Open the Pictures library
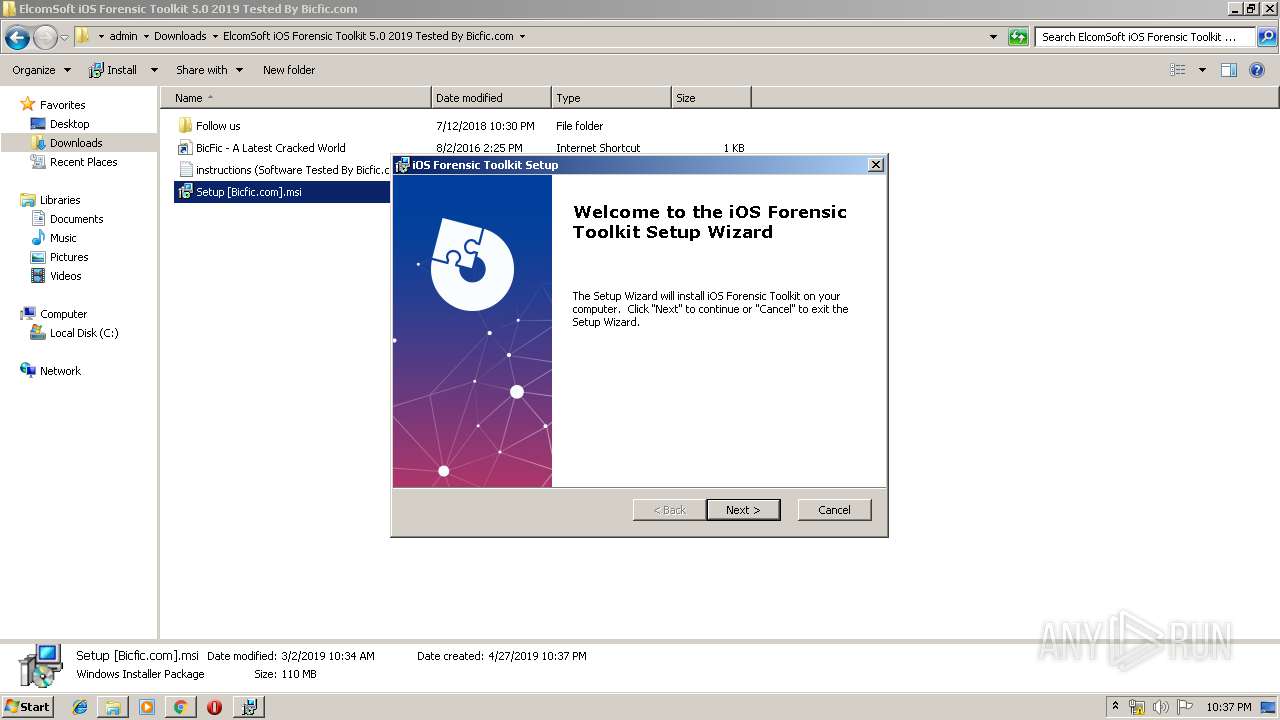Image resolution: width=1280 pixels, height=720 pixels. [x=69, y=257]
